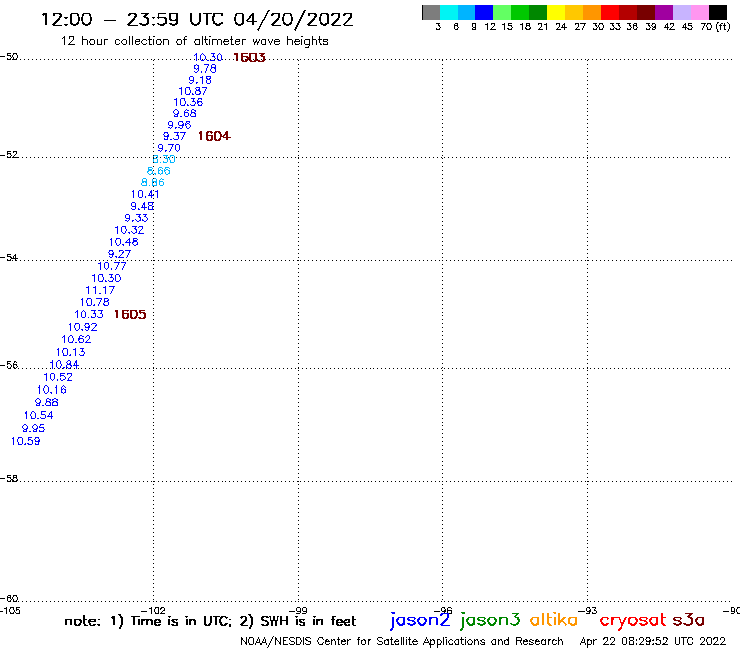Click the 10.62 wave height value
Image resolution: width=740 pixels, height=650 pixels.
pos(76,340)
